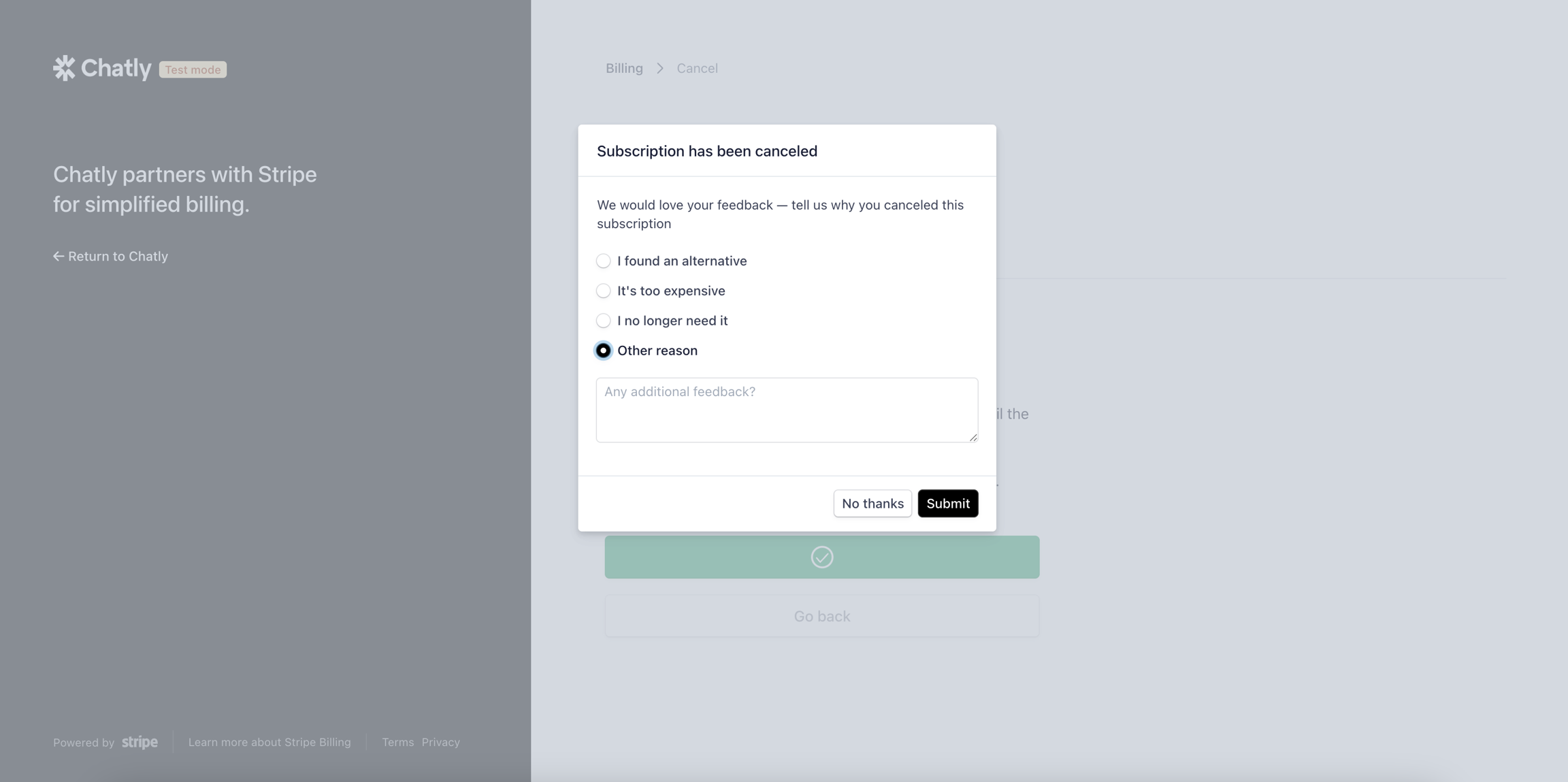Viewport: 1568px width, 782px height.
Task: Click the Stripe logo in footer
Action: tap(140, 743)
